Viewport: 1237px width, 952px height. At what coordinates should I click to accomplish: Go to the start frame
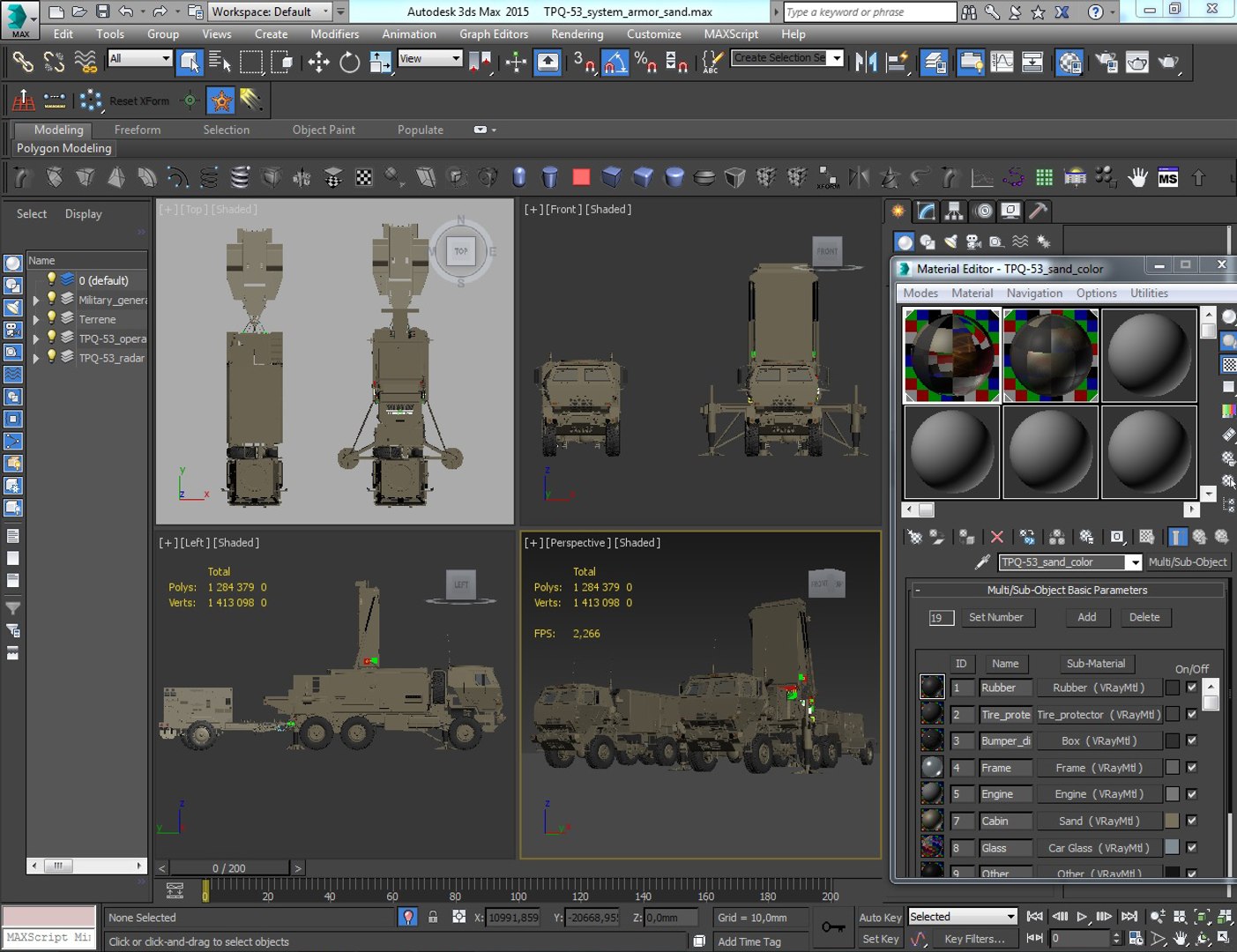click(x=1035, y=917)
